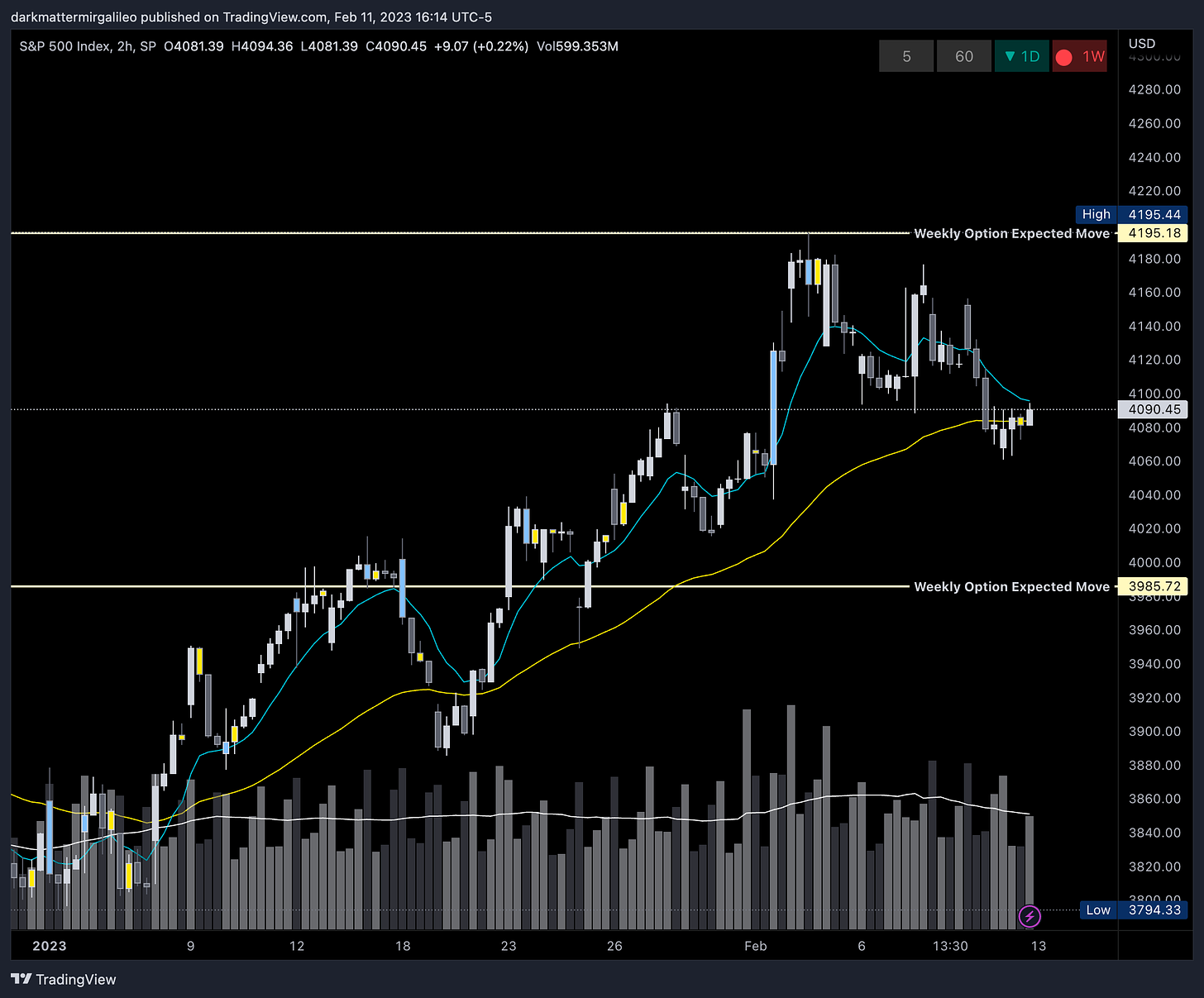Click the 9 date label on time axis
The height and width of the screenshot is (998, 1204).
(190, 946)
